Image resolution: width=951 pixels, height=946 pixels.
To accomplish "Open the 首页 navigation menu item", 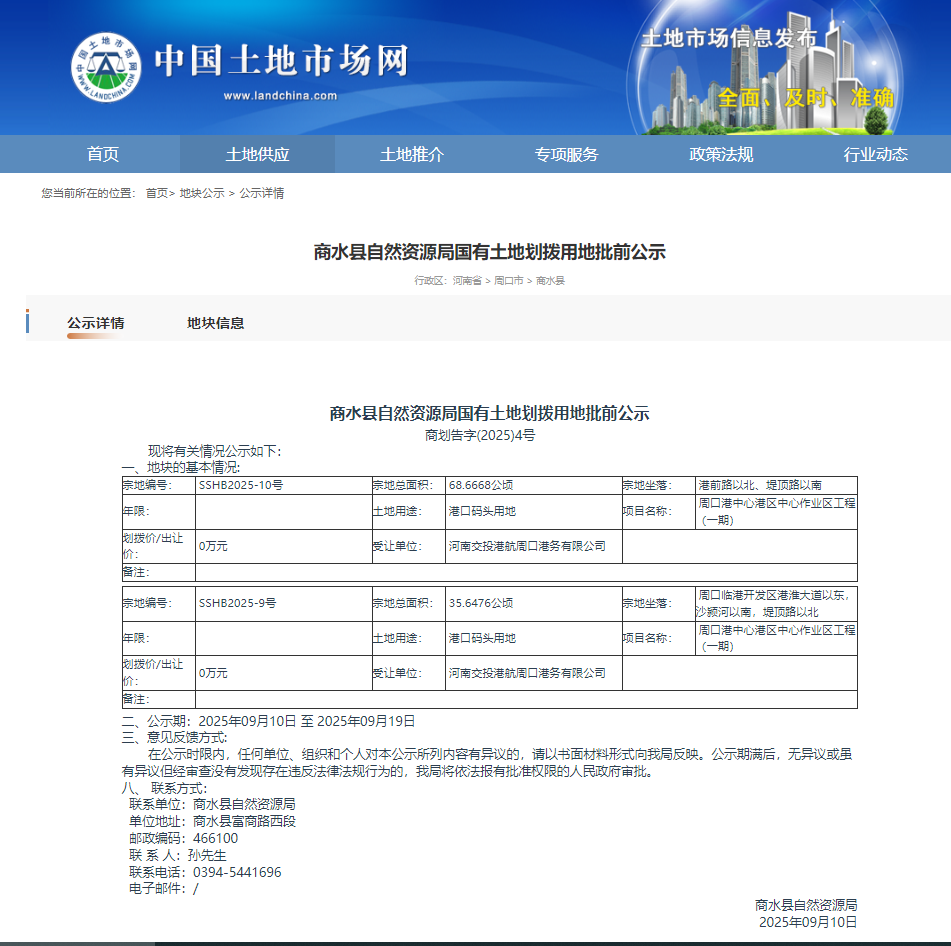I will click(x=103, y=154).
